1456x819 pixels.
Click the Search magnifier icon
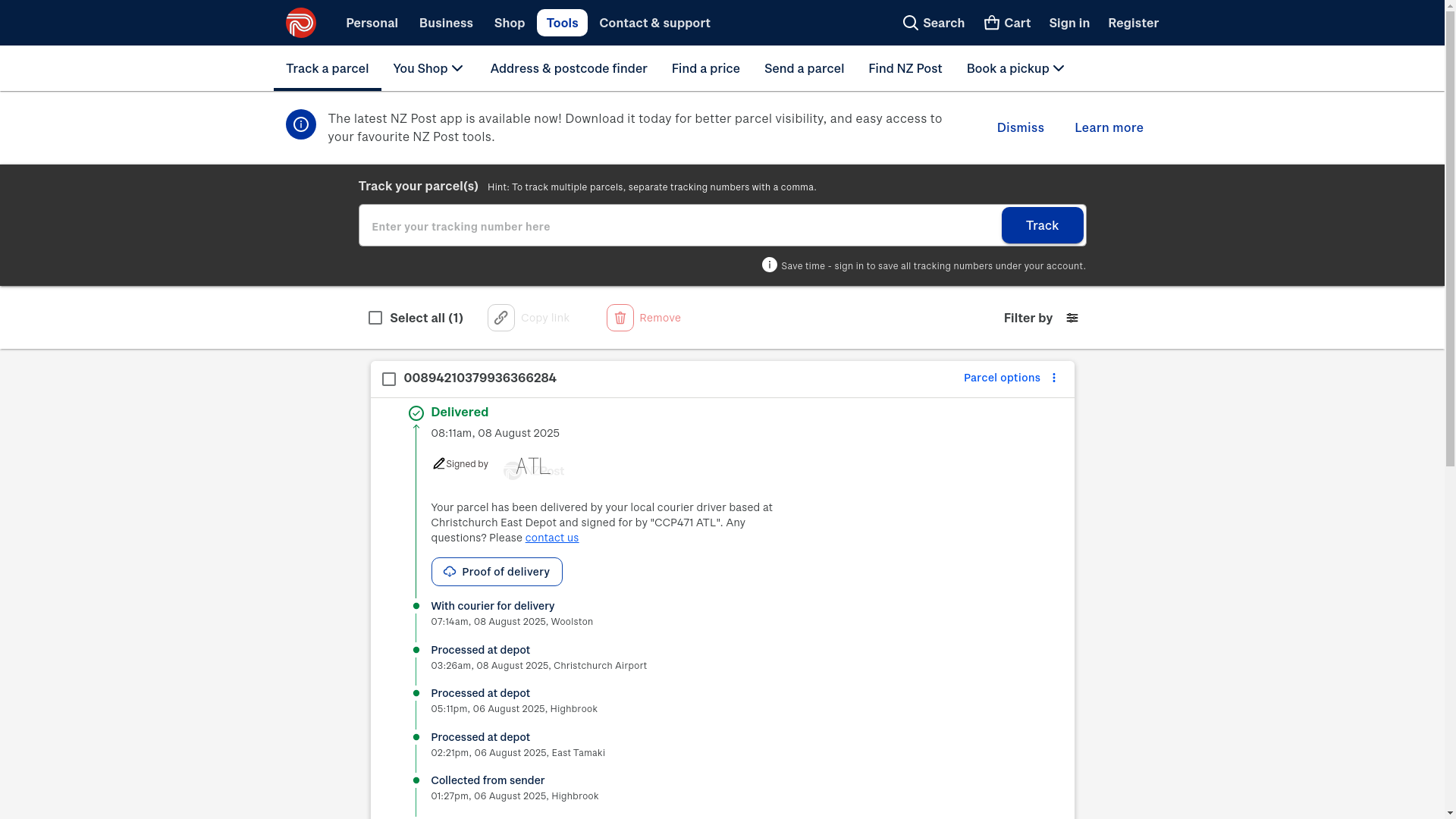[910, 23]
